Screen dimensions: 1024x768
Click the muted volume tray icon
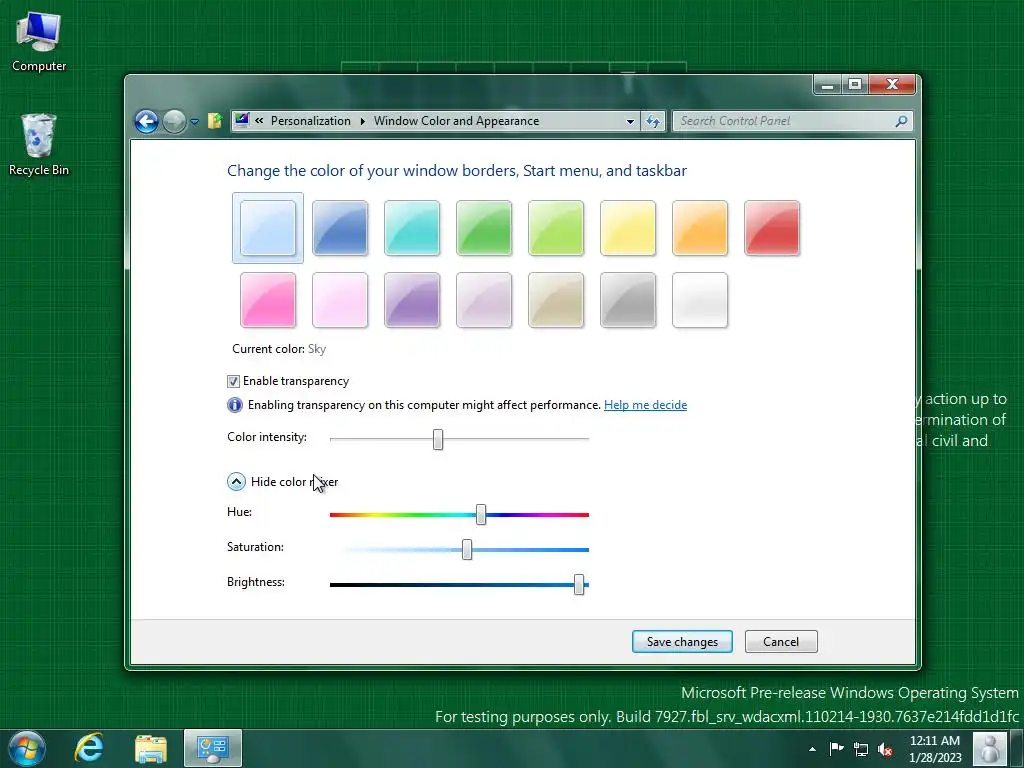pyautogui.click(x=886, y=749)
